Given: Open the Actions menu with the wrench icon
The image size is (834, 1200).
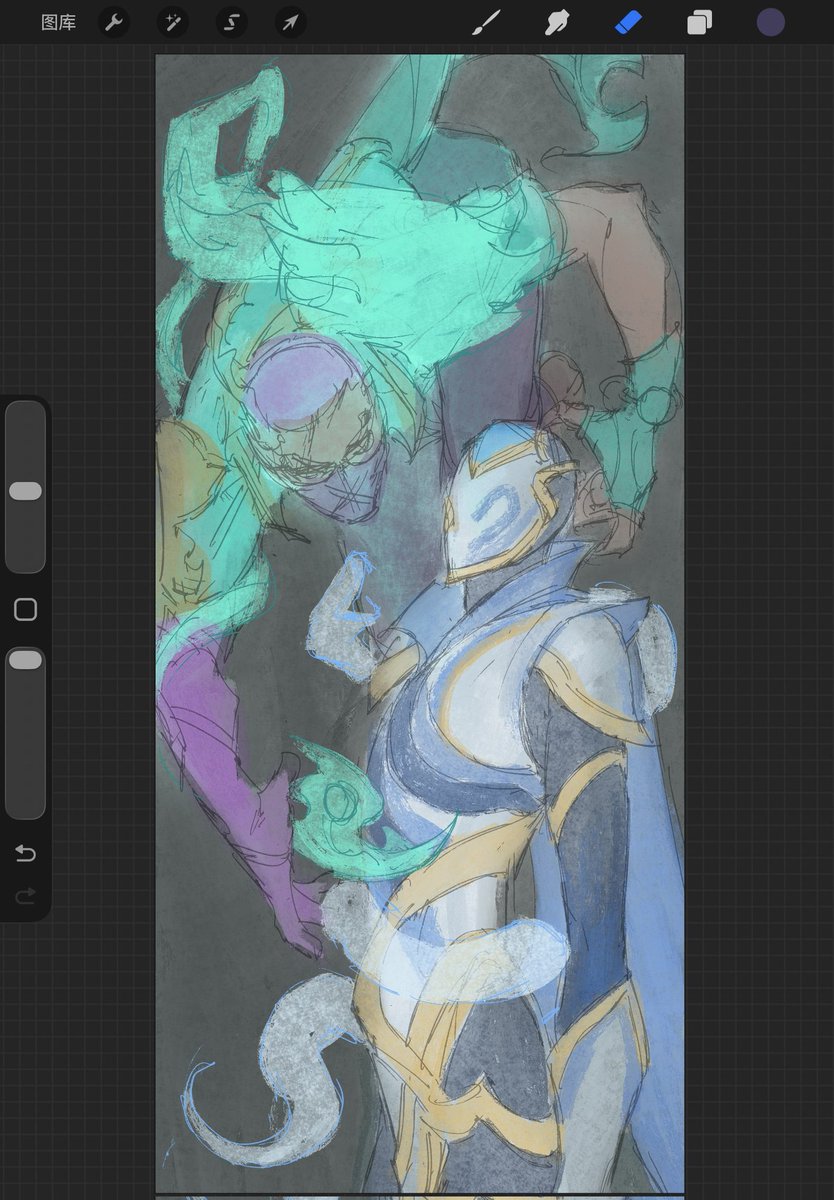Looking at the screenshot, I should click(113, 21).
